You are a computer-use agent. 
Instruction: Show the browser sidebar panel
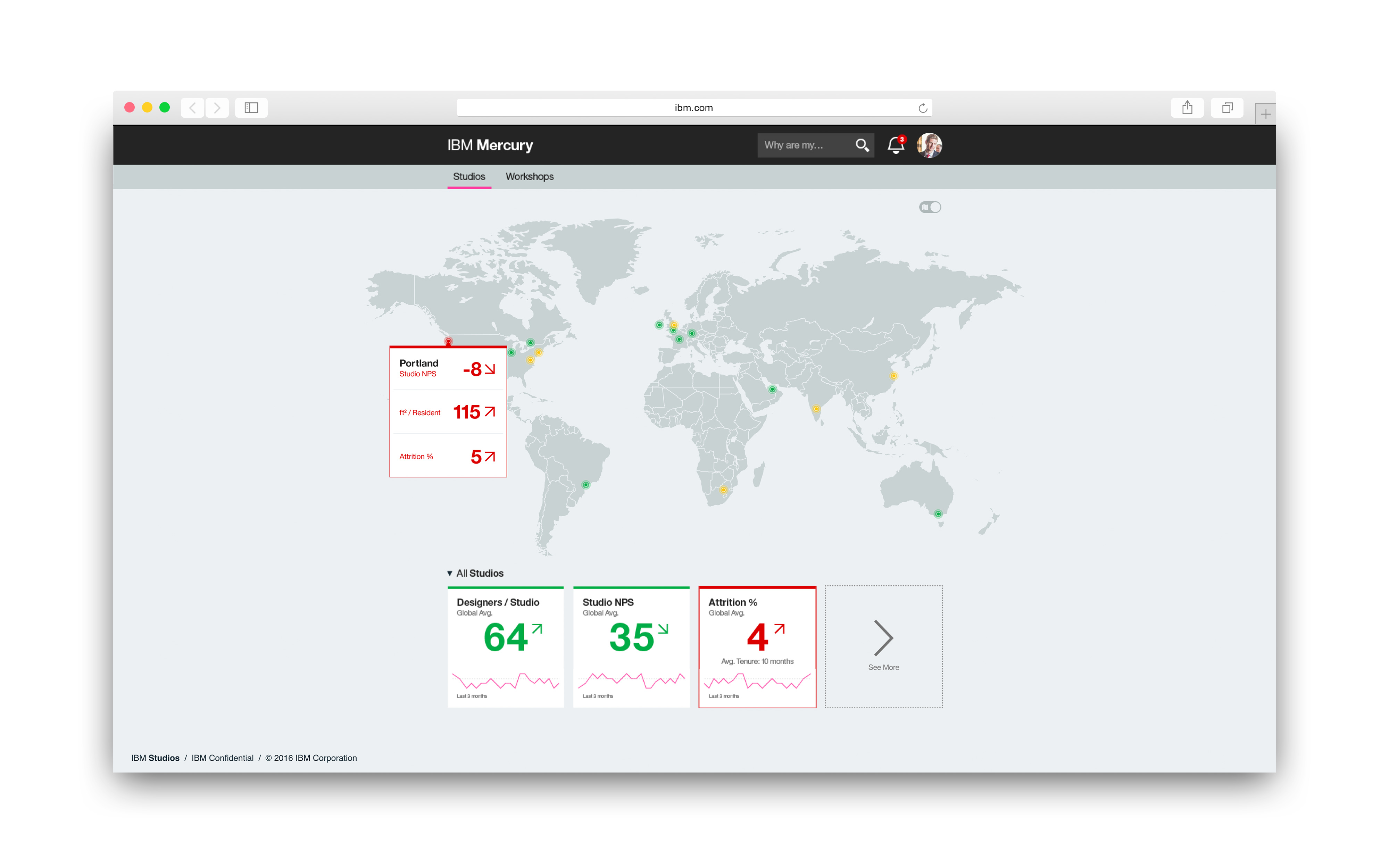click(x=251, y=108)
